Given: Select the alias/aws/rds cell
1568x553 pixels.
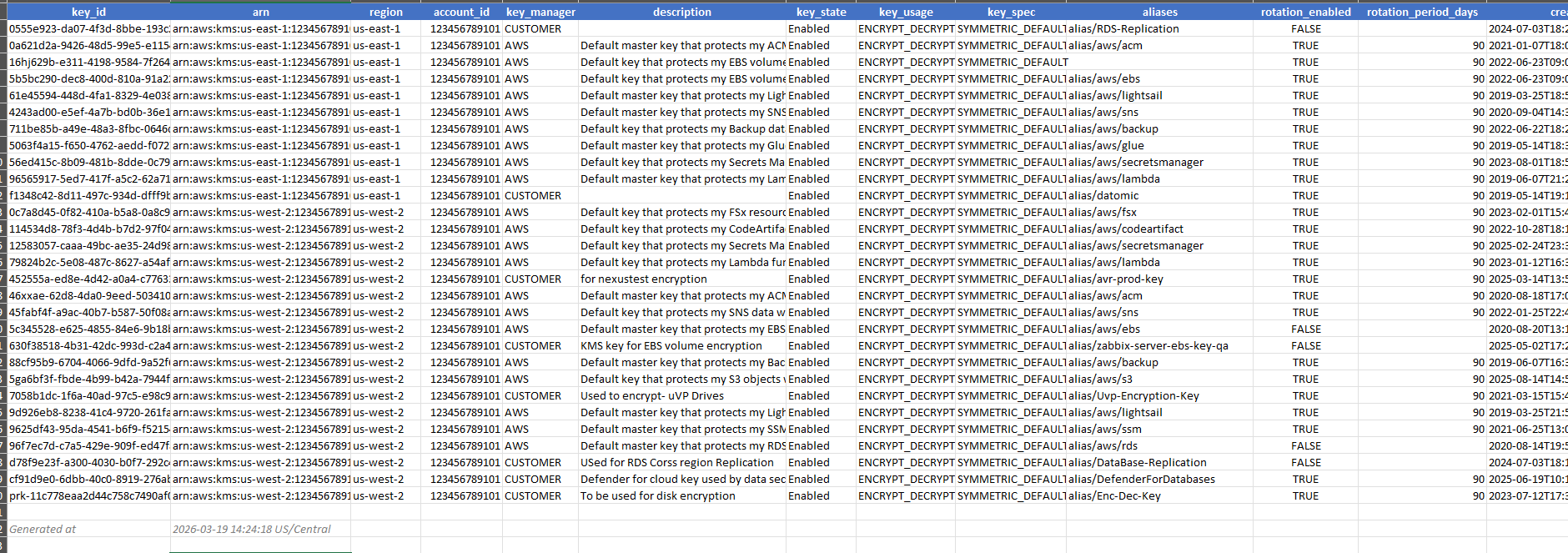Looking at the screenshot, I should pyautogui.click(x=1159, y=445).
